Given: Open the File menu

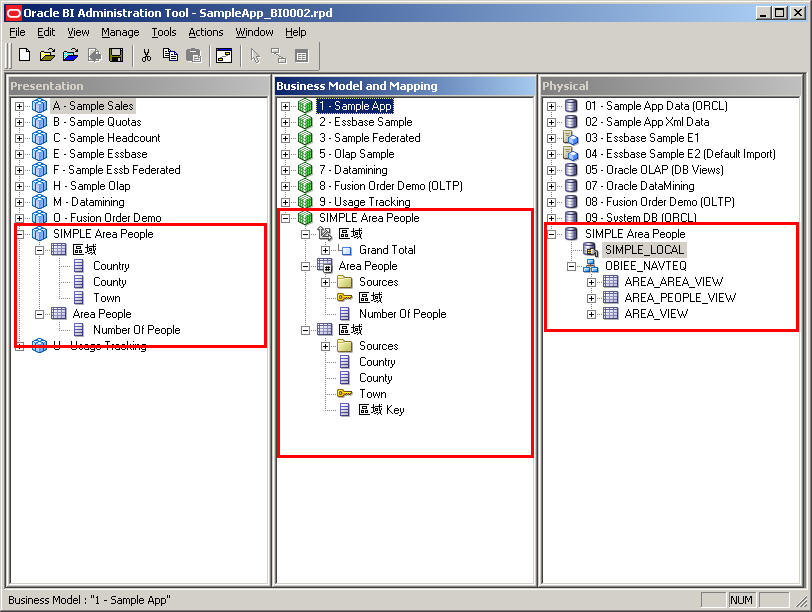Looking at the screenshot, I should pyautogui.click(x=17, y=32).
